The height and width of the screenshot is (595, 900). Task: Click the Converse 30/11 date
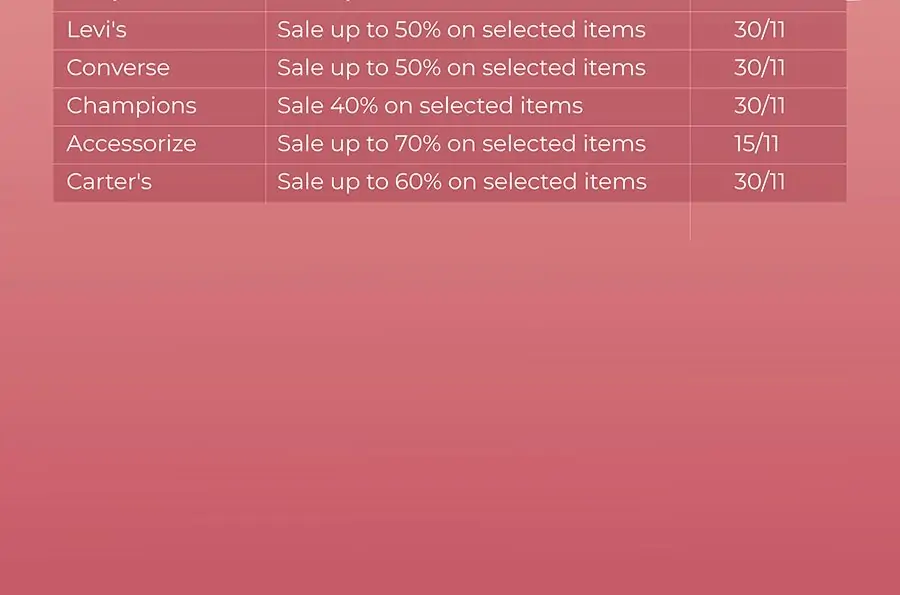(759, 68)
